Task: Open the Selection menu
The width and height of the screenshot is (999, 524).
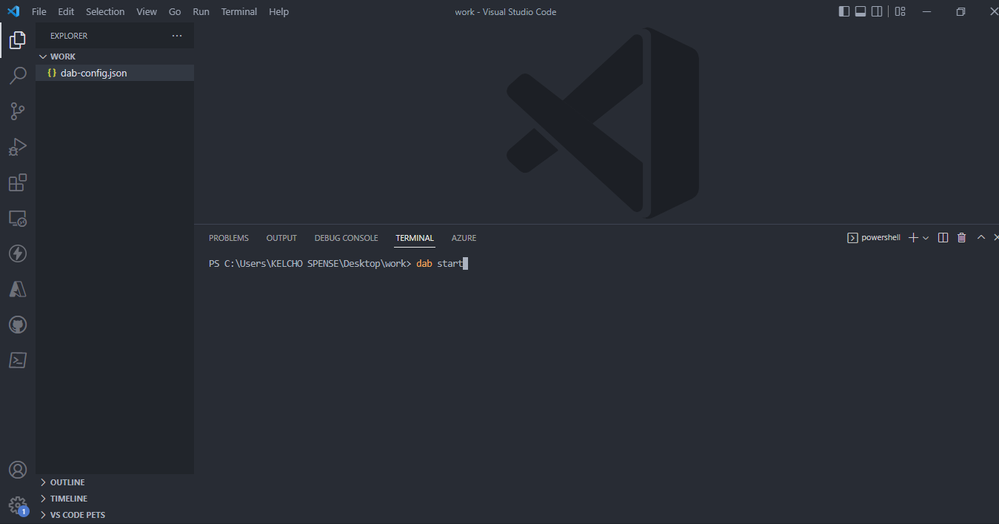Action: coord(105,11)
